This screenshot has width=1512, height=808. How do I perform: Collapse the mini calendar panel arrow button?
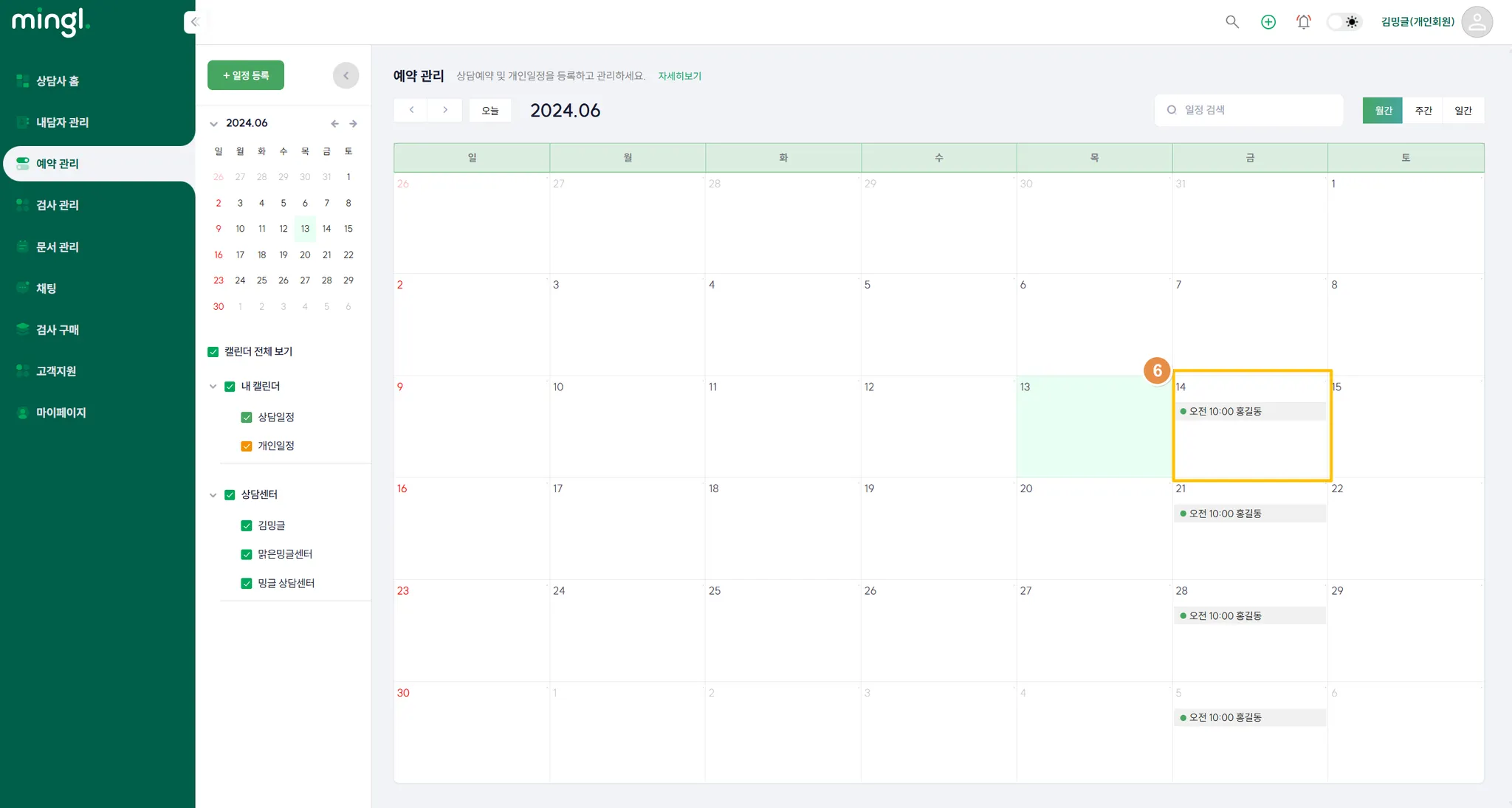click(346, 75)
